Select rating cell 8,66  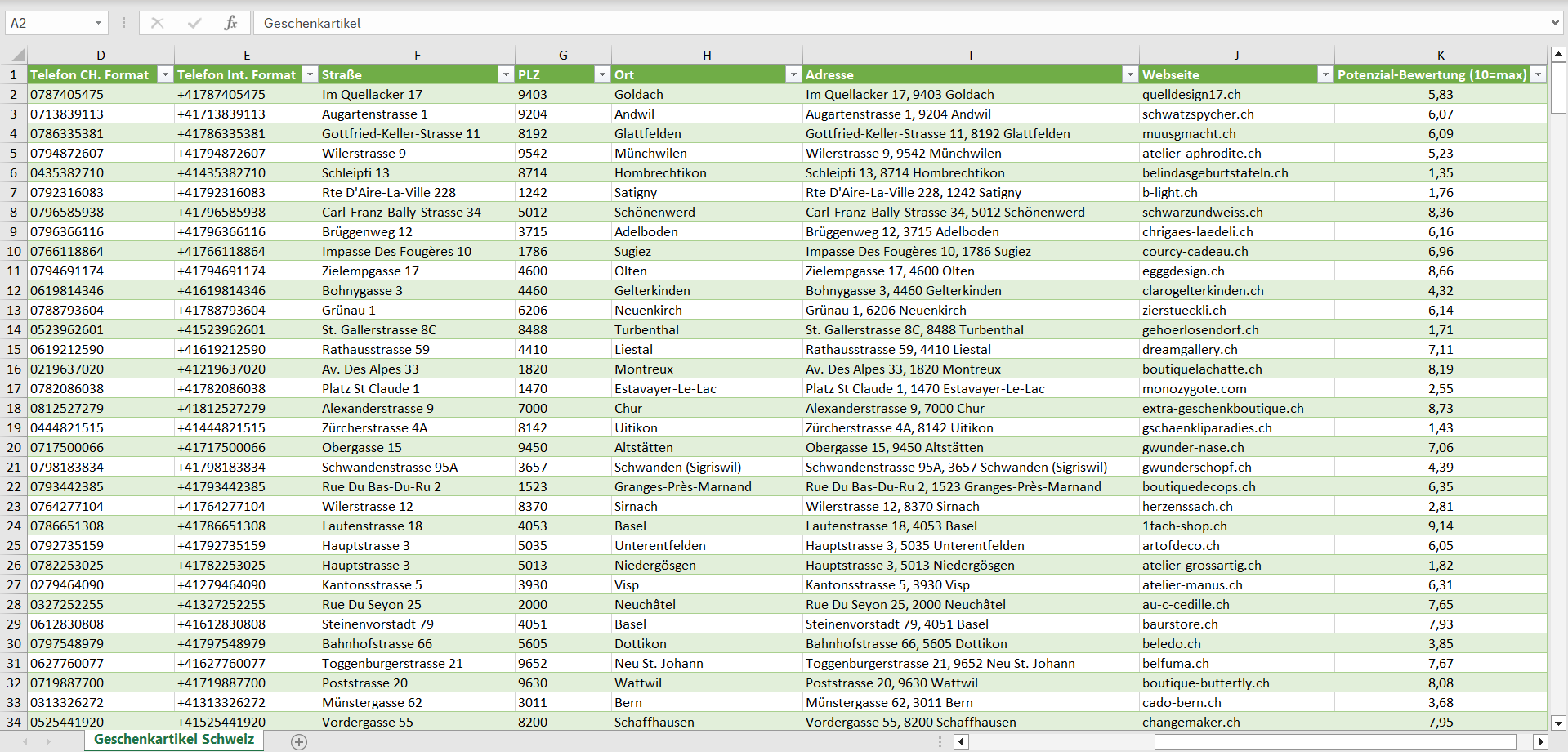point(1441,271)
